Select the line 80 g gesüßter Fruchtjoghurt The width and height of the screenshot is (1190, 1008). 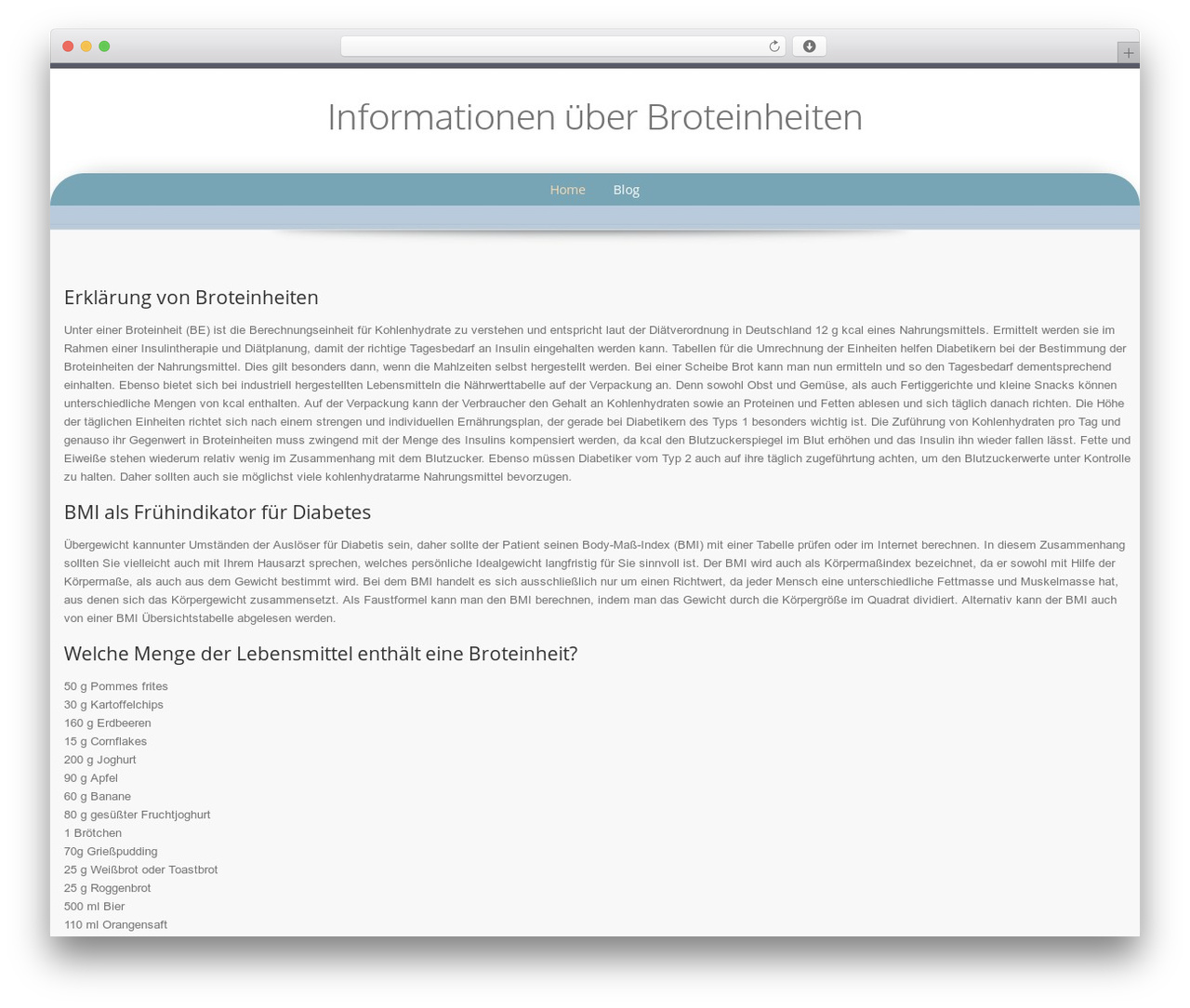138,815
